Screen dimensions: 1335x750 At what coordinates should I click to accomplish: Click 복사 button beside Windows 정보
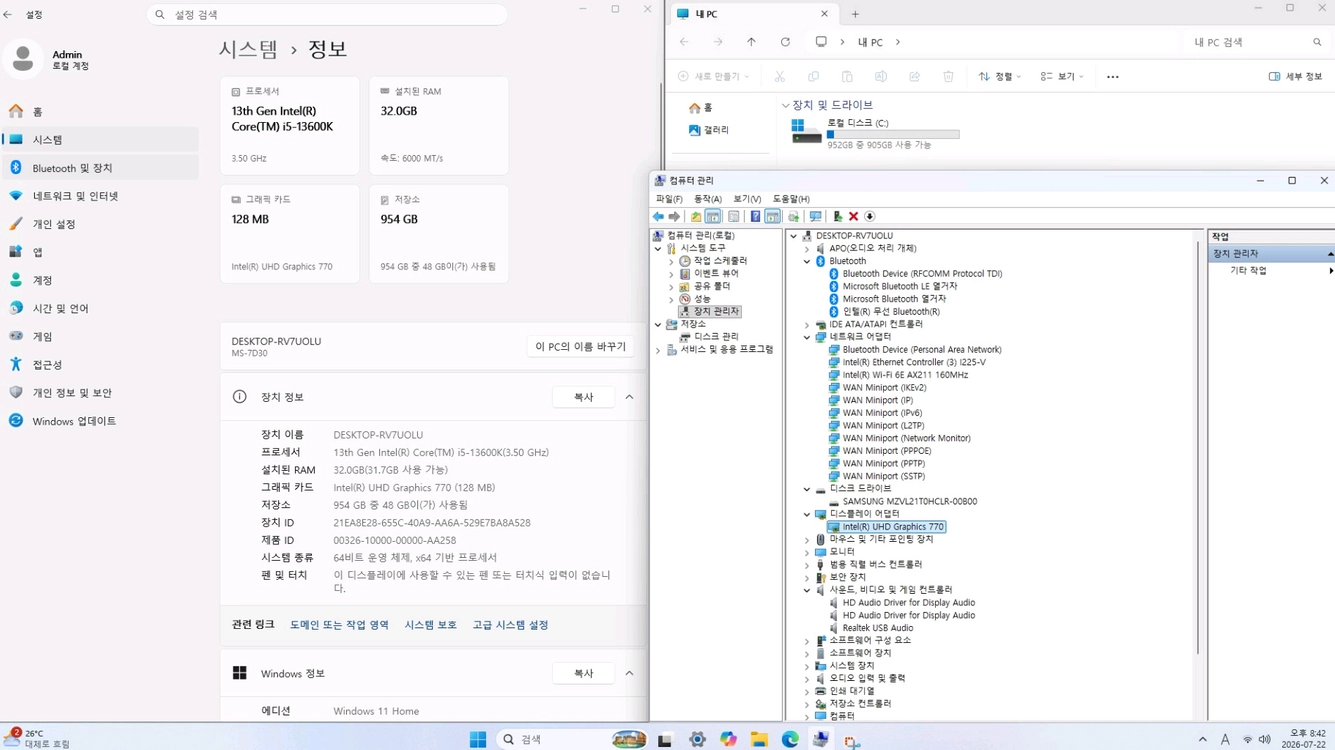(x=584, y=673)
